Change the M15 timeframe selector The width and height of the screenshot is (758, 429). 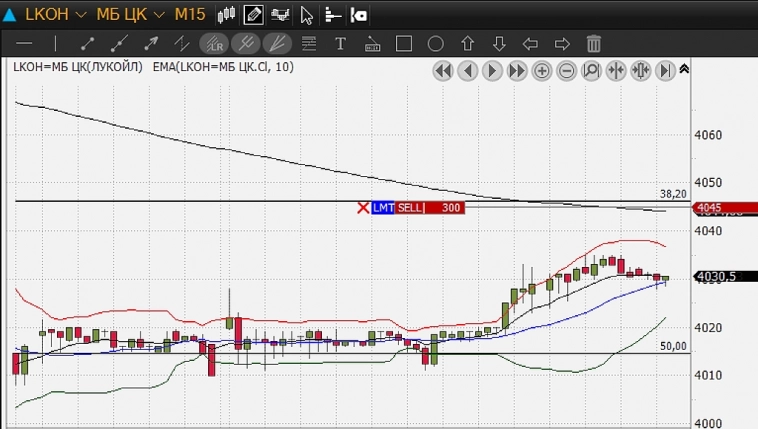click(x=189, y=15)
